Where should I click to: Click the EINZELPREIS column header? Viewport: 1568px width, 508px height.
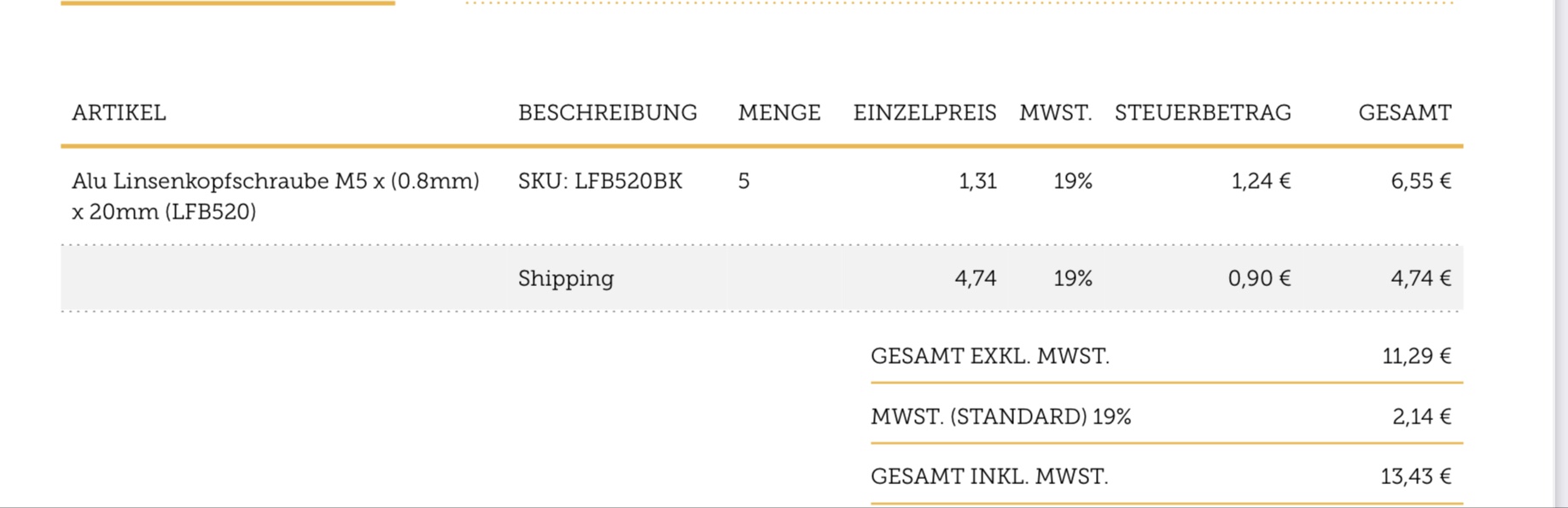pos(924,113)
